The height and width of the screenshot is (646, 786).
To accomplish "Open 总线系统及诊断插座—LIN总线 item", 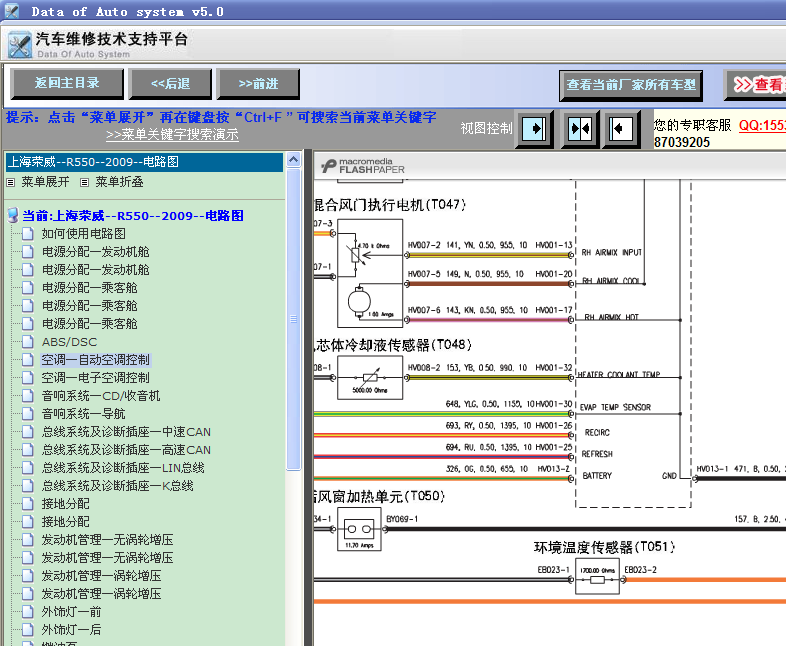I will pos(123,468).
